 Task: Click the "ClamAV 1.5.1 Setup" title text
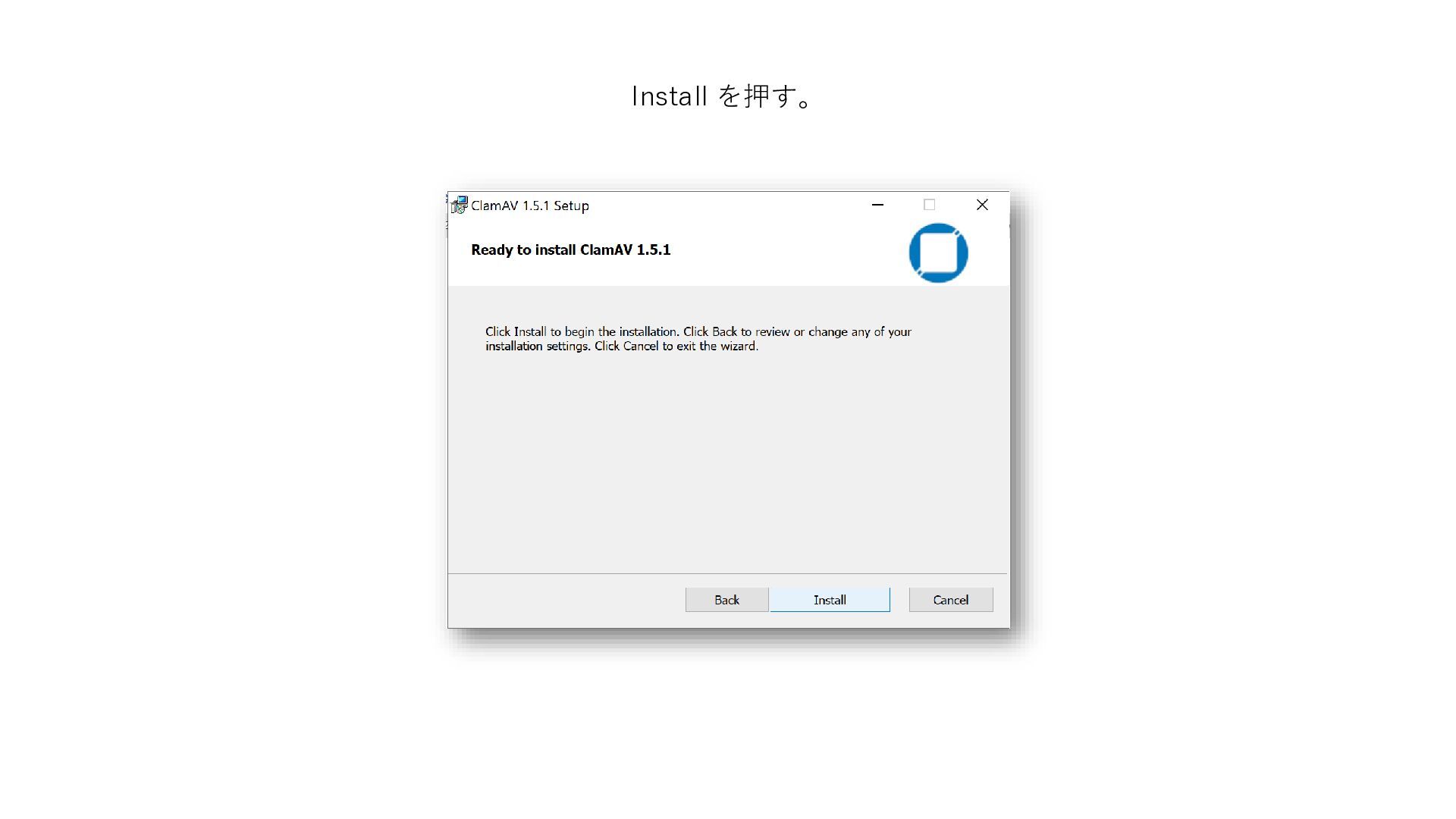point(530,206)
